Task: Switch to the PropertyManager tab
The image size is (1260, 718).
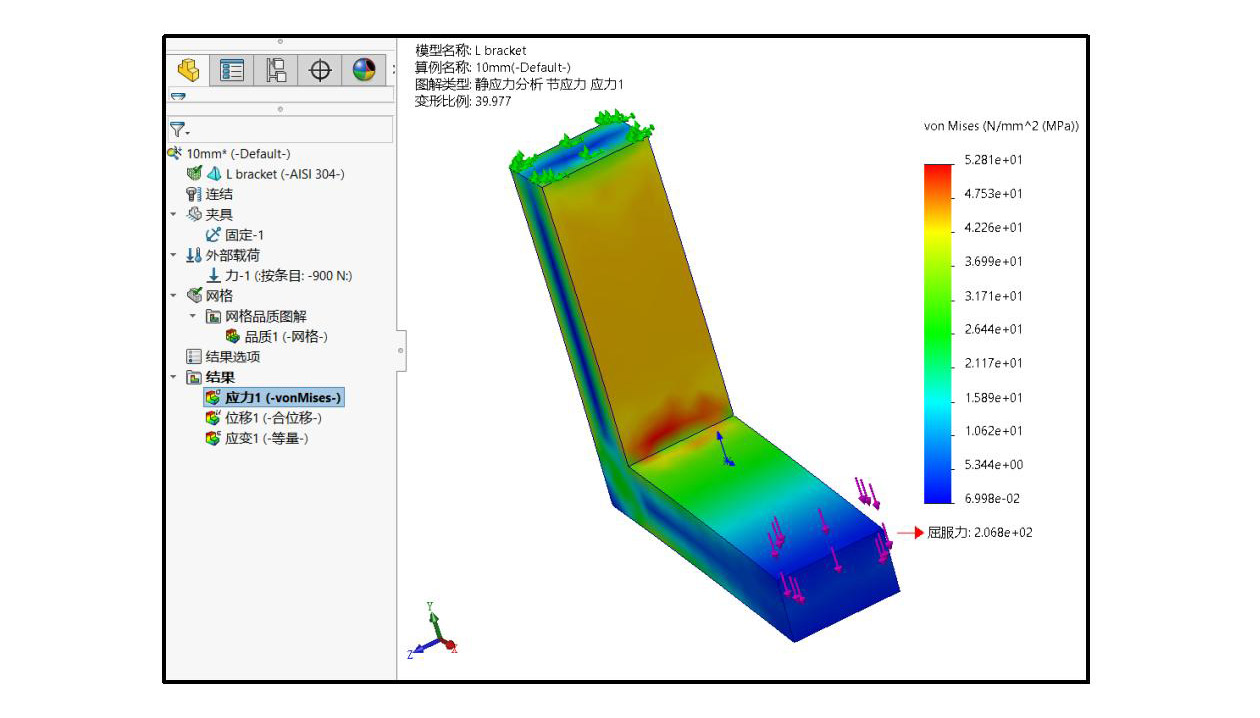Action: click(x=232, y=70)
